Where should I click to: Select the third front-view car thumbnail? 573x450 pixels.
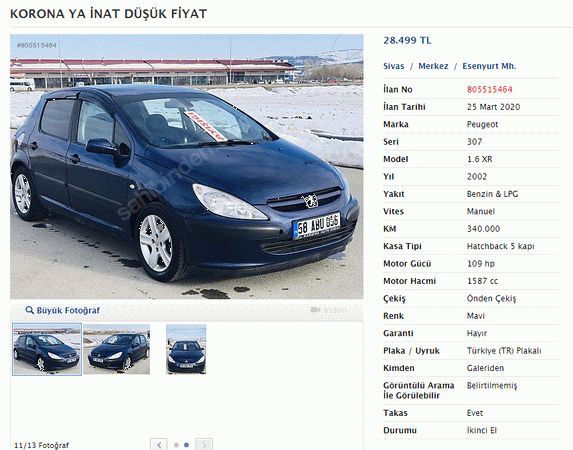pos(186,349)
